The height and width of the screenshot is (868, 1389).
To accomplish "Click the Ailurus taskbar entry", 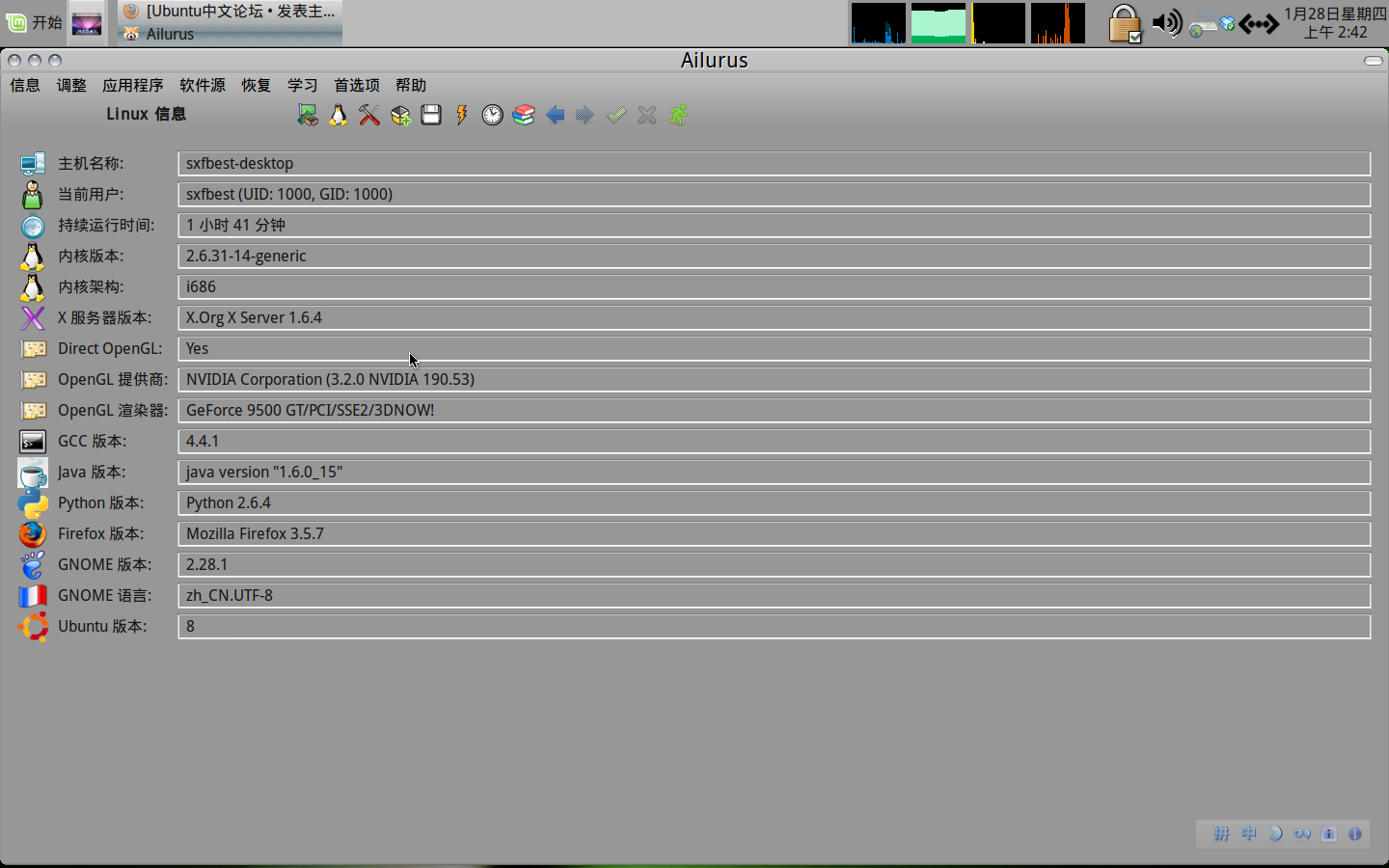I will tap(230, 35).
